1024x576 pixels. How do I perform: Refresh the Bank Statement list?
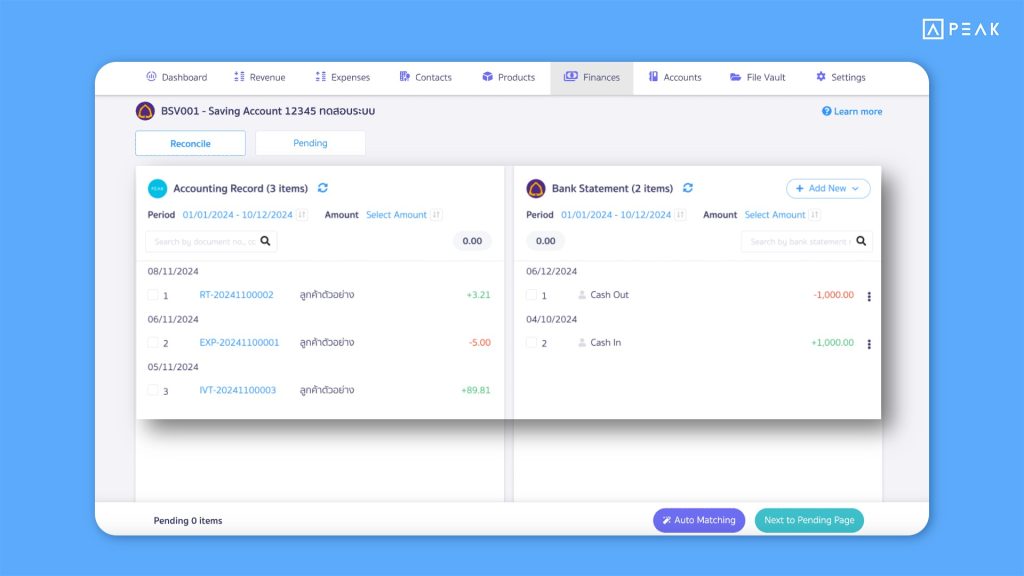688,188
